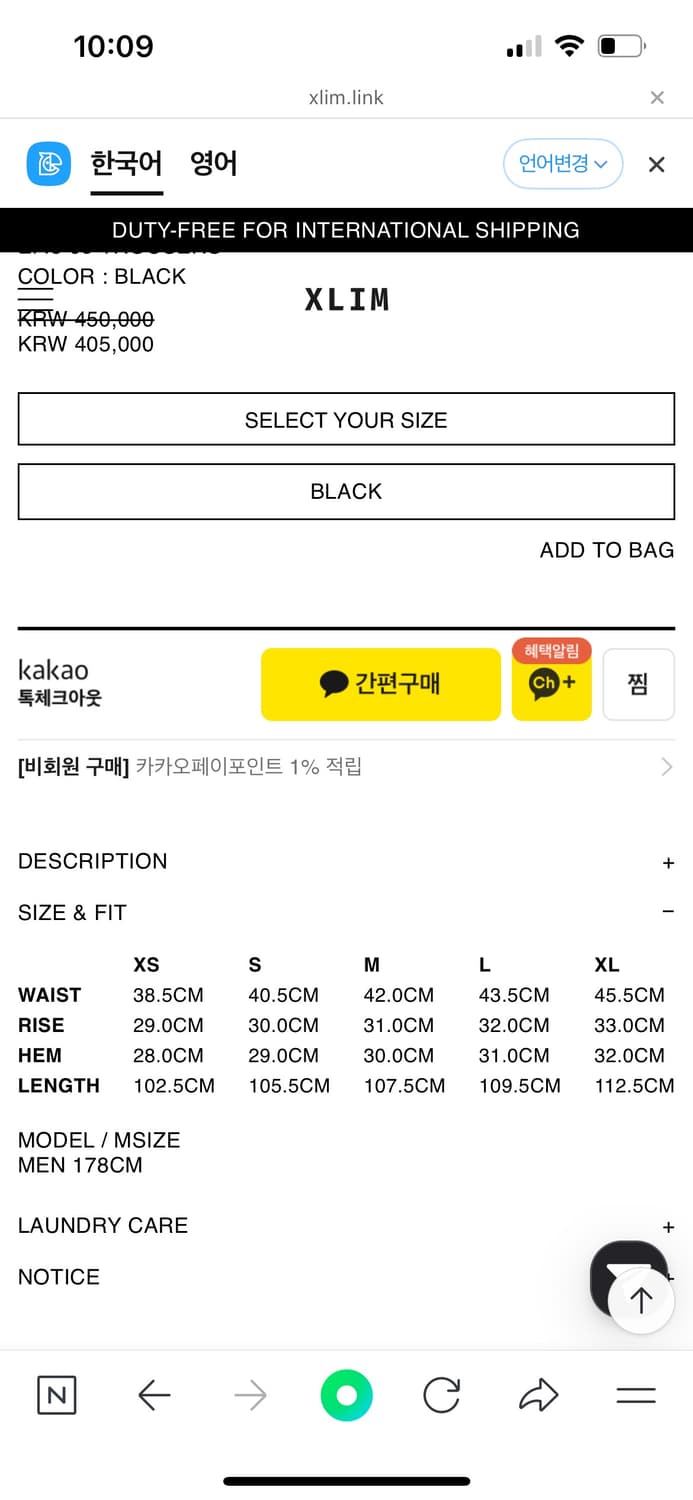Switch to the 한국어 tab
The height and width of the screenshot is (1500, 693).
click(126, 164)
